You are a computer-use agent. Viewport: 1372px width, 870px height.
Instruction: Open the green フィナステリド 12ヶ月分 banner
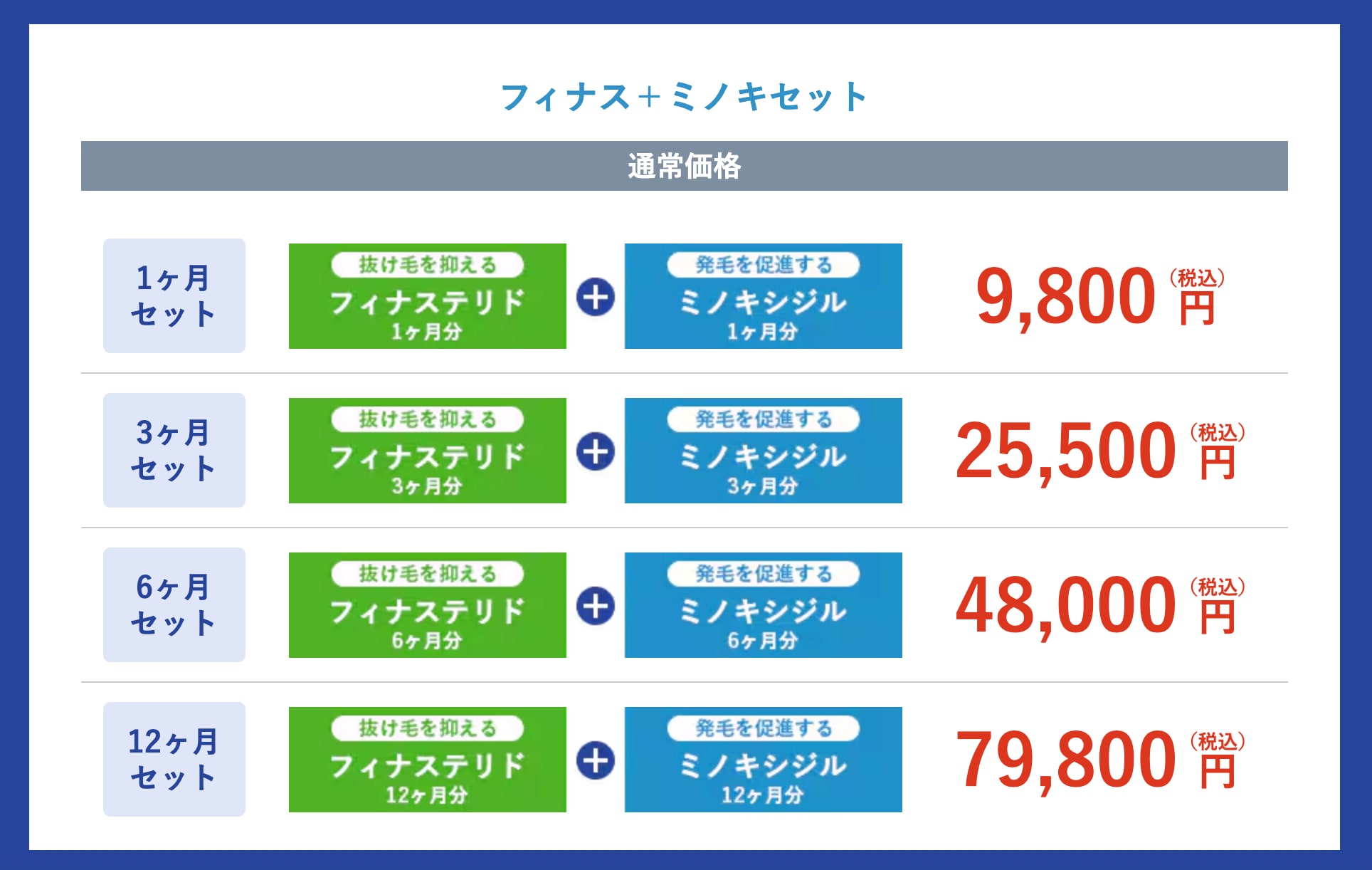[x=427, y=760]
